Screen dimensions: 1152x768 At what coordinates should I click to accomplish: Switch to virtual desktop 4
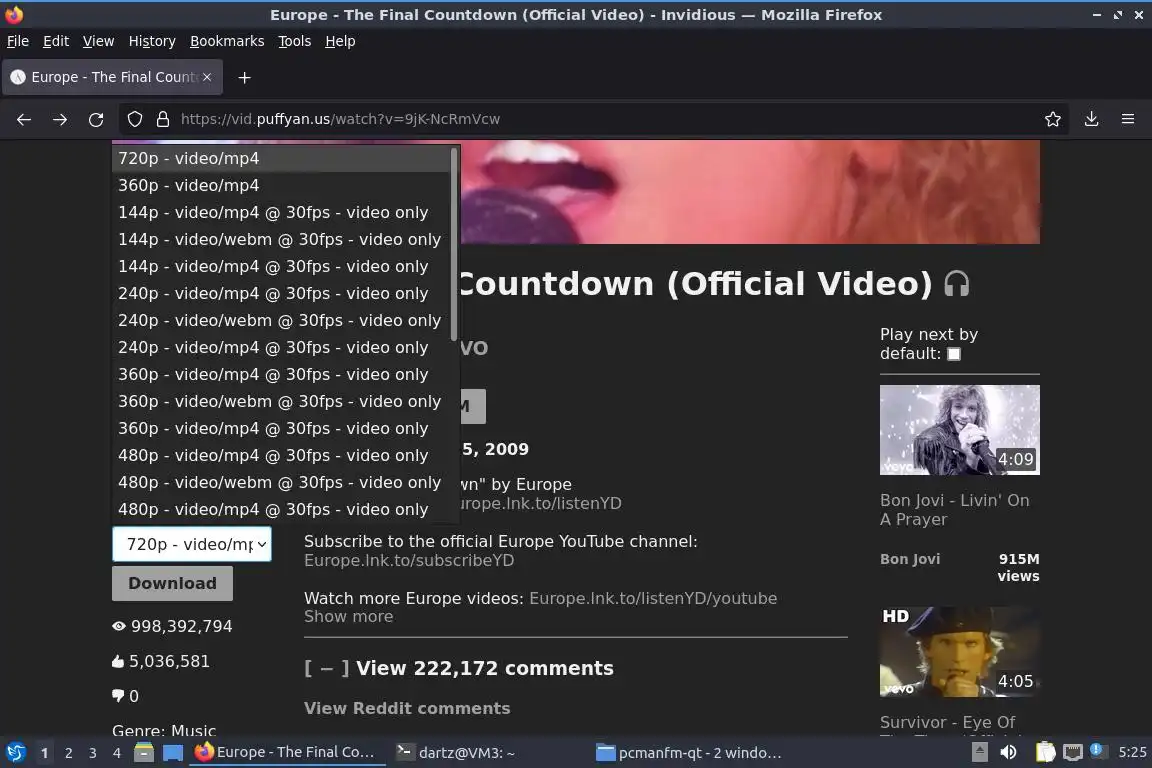pyautogui.click(x=117, y=753)
